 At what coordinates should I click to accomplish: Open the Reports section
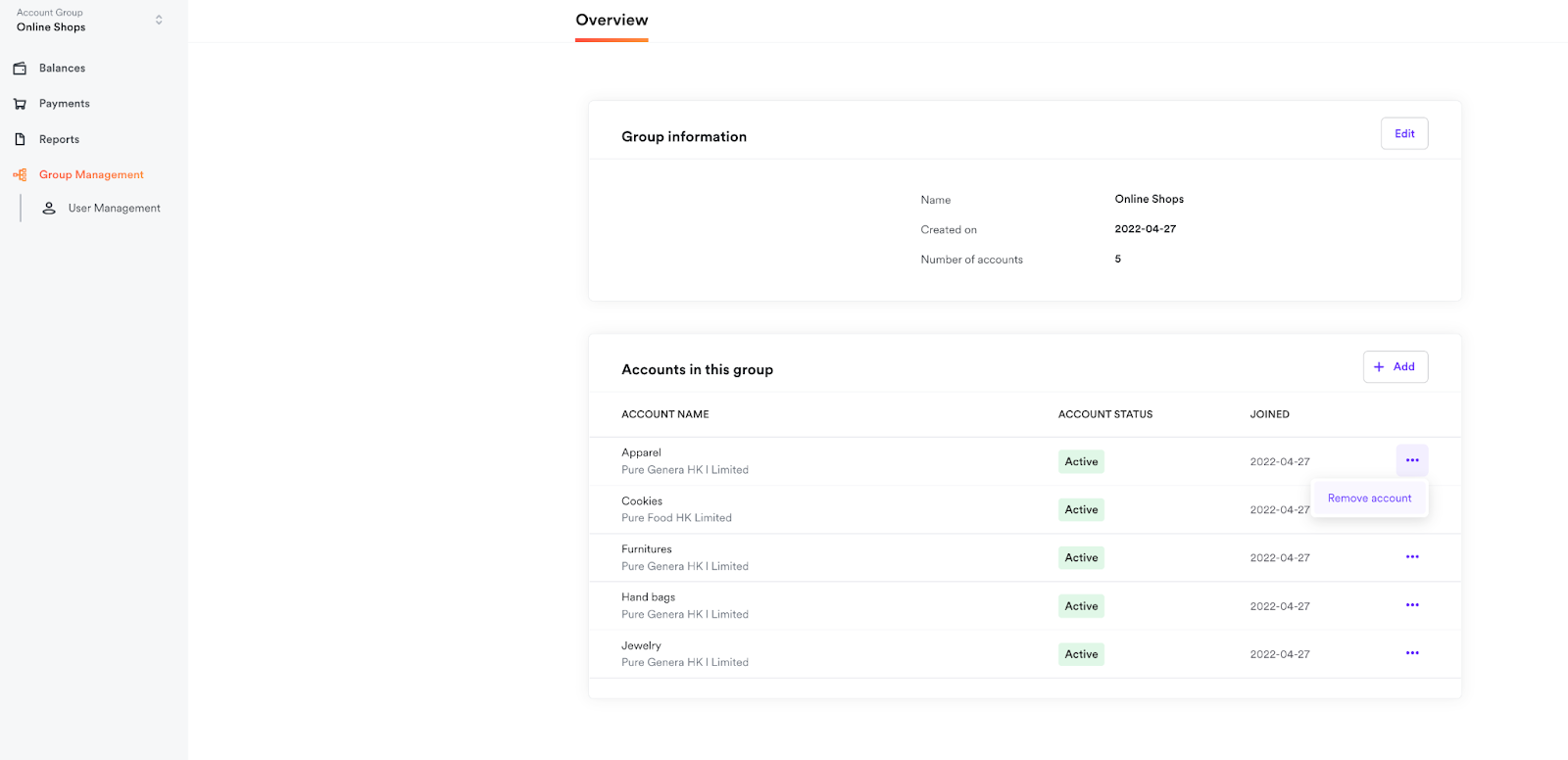click(x=59, y=139)
